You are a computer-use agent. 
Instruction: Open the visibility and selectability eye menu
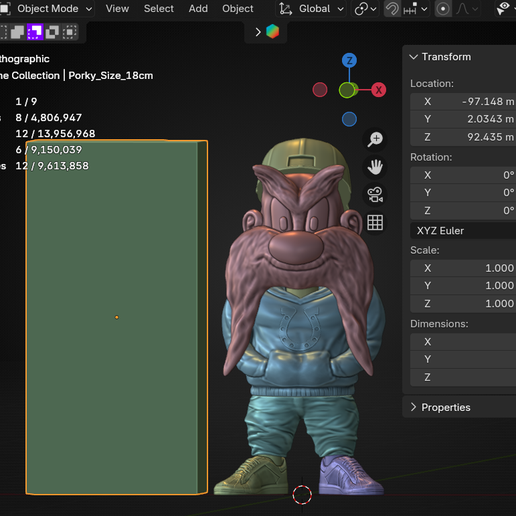pos(505,9)
